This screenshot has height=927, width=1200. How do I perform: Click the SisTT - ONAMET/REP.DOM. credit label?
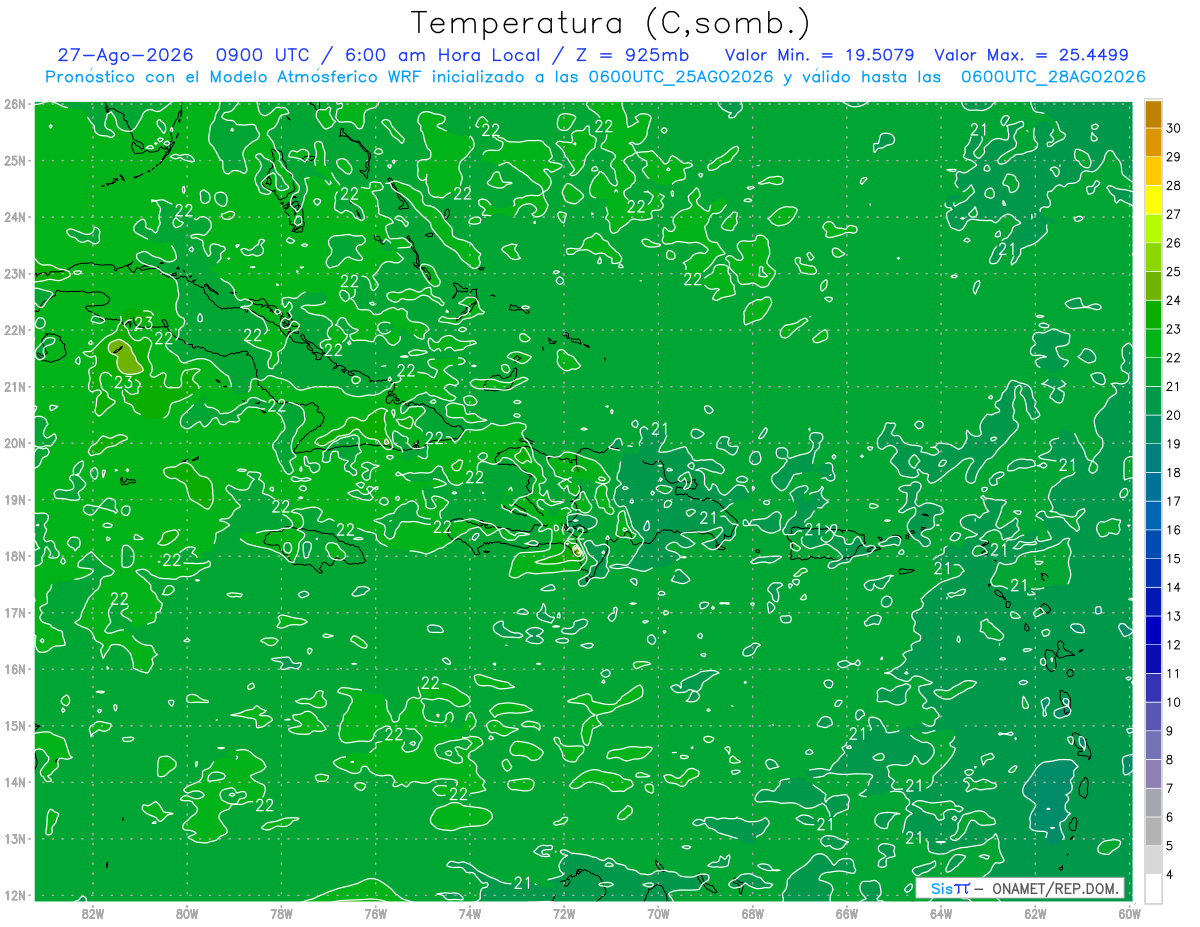1020,888
